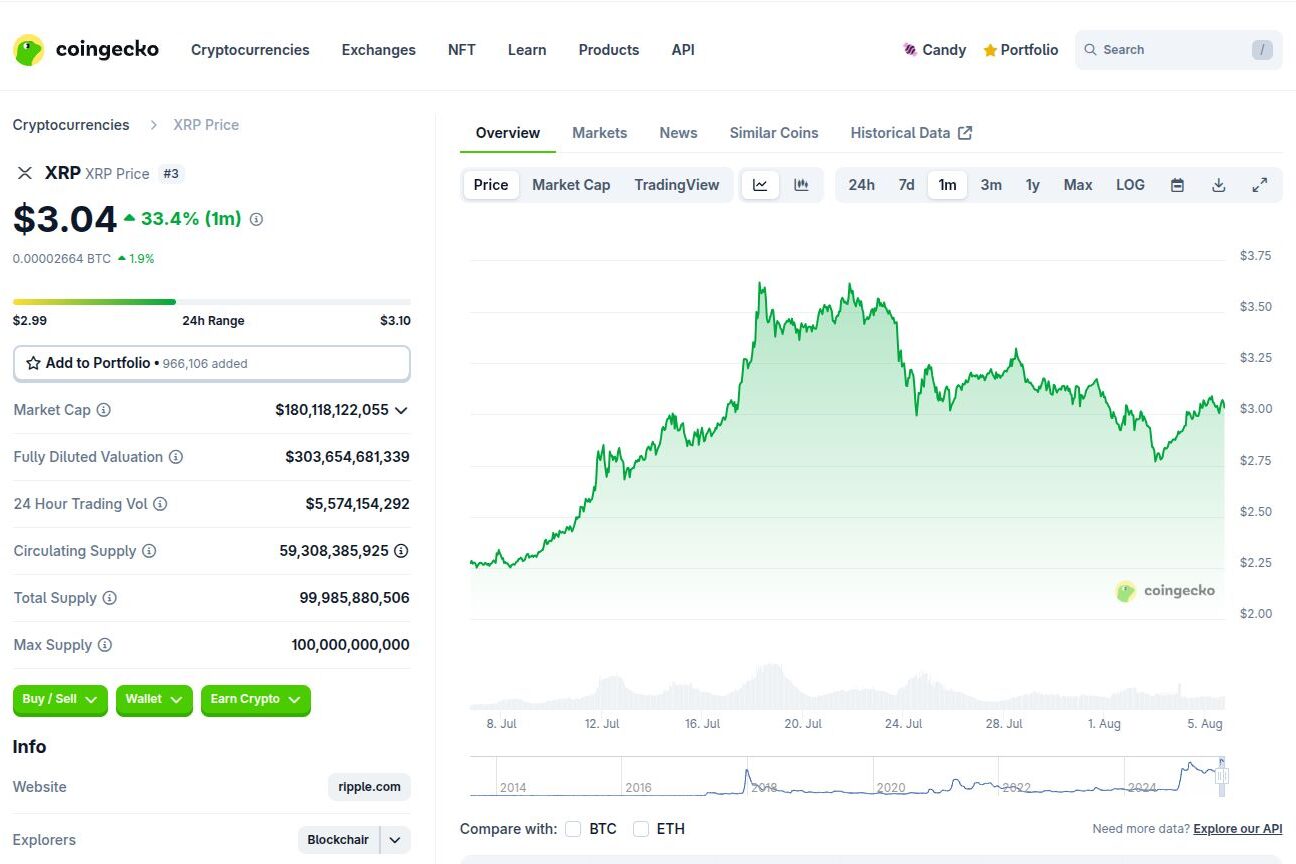
Task: Open the Markets tab
Action: 600,132
